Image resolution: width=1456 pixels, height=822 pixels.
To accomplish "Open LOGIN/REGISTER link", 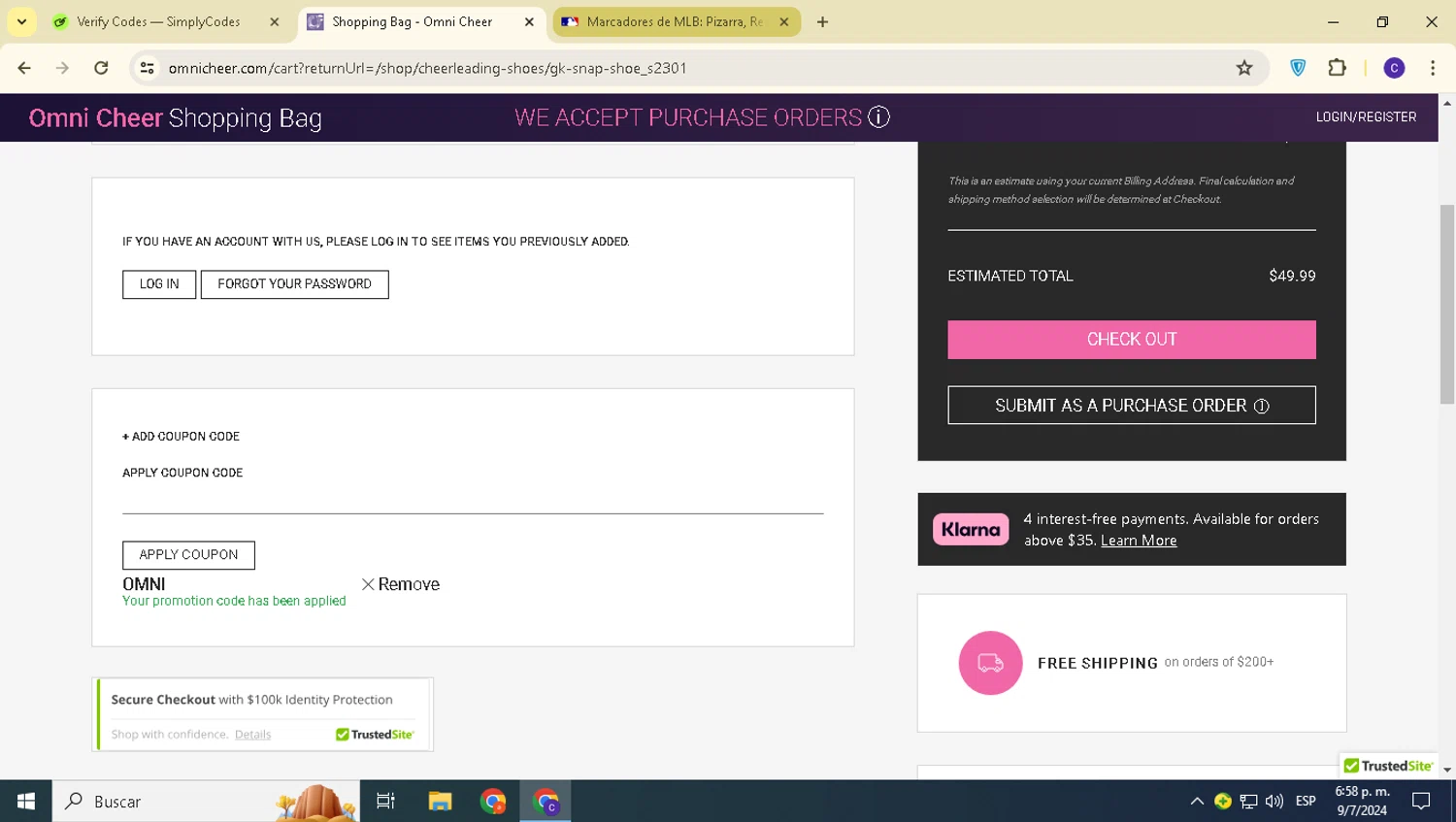I will pos(1366,116).
